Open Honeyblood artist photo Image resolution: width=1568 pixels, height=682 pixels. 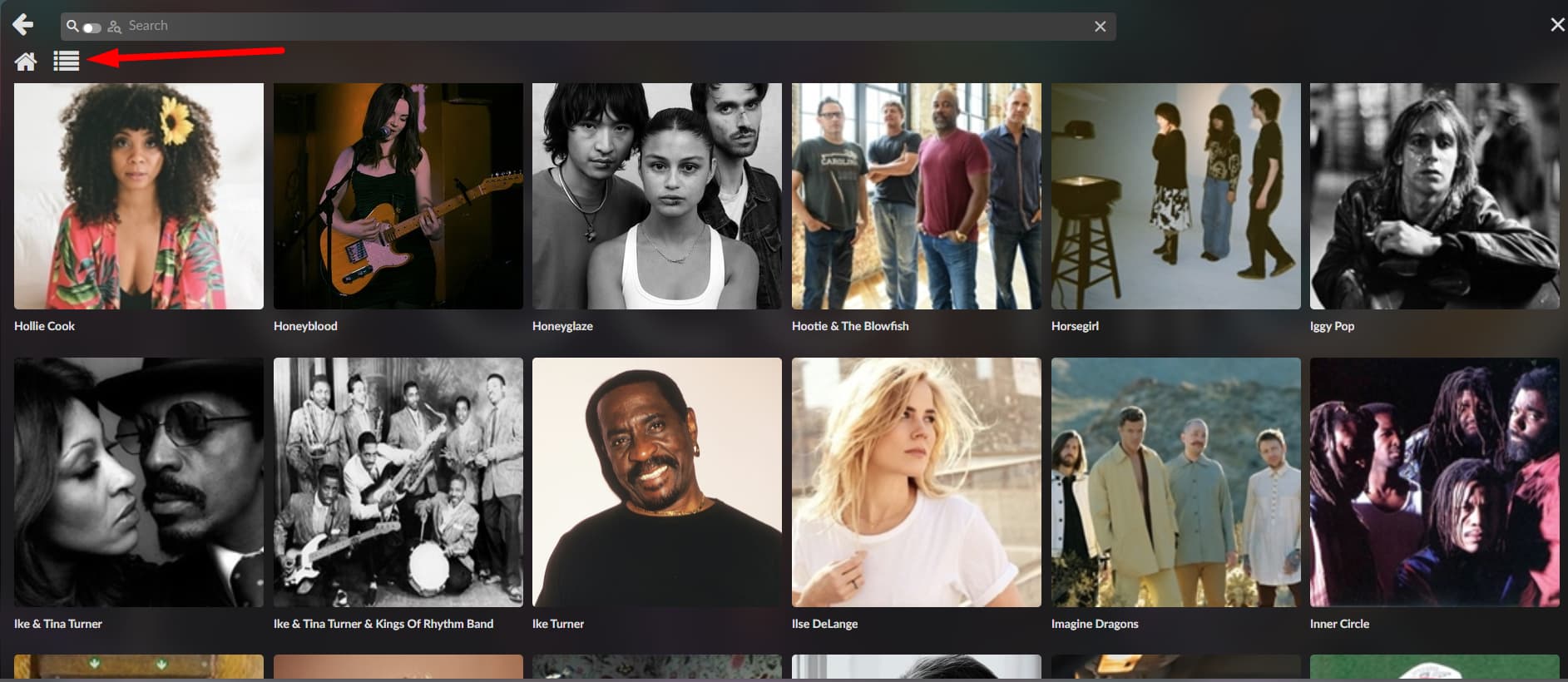pos(398,196)
